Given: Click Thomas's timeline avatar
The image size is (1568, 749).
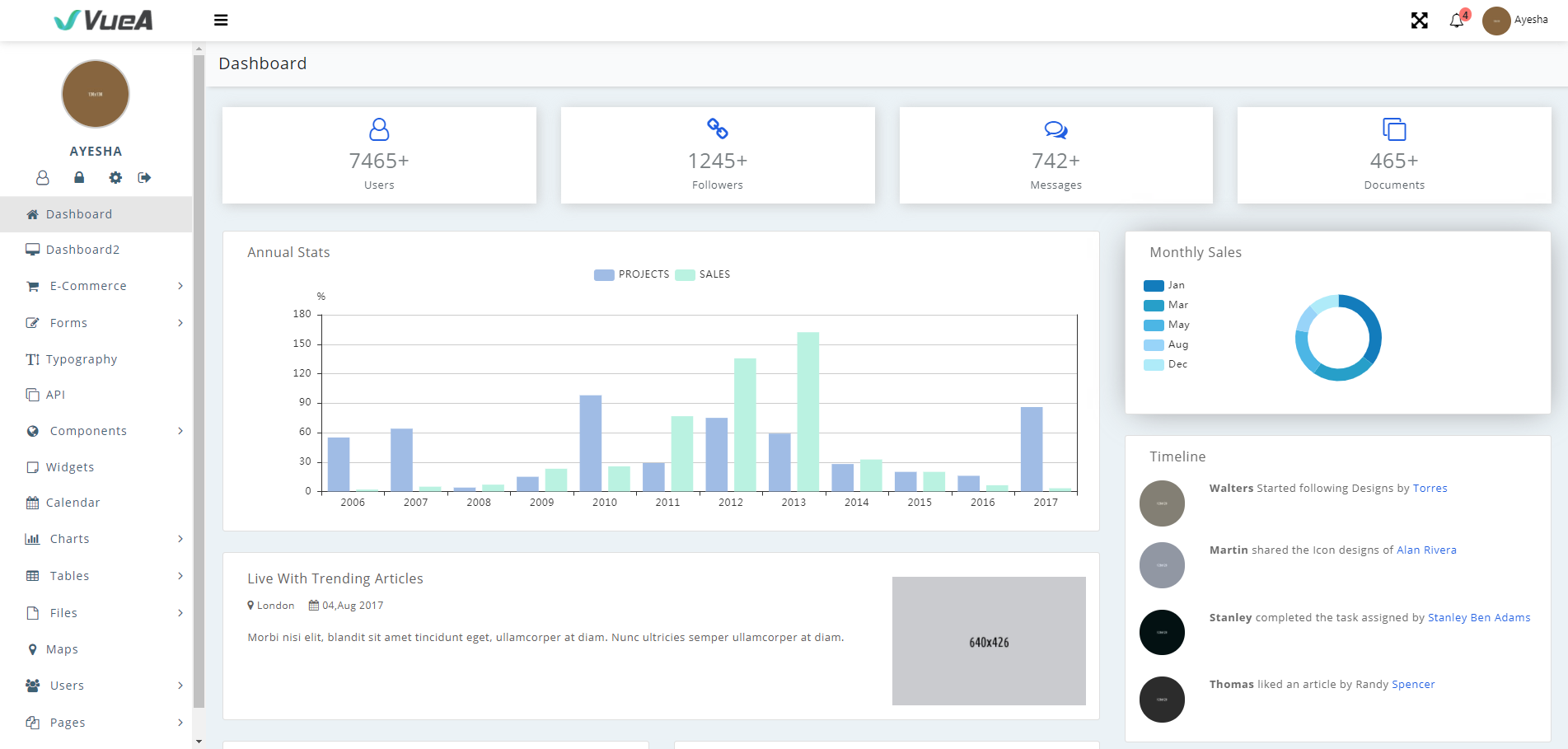Looking at the screenshot, I should tap(1162, 700).
